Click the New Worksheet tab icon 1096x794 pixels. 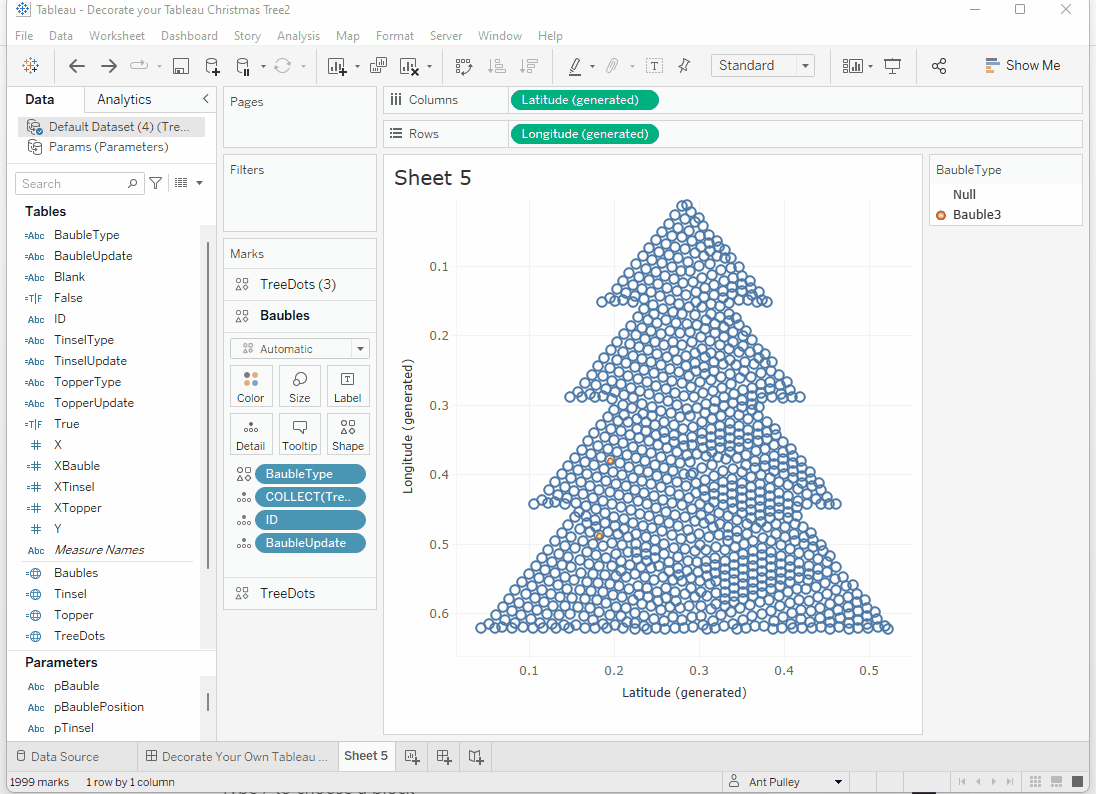412,757
